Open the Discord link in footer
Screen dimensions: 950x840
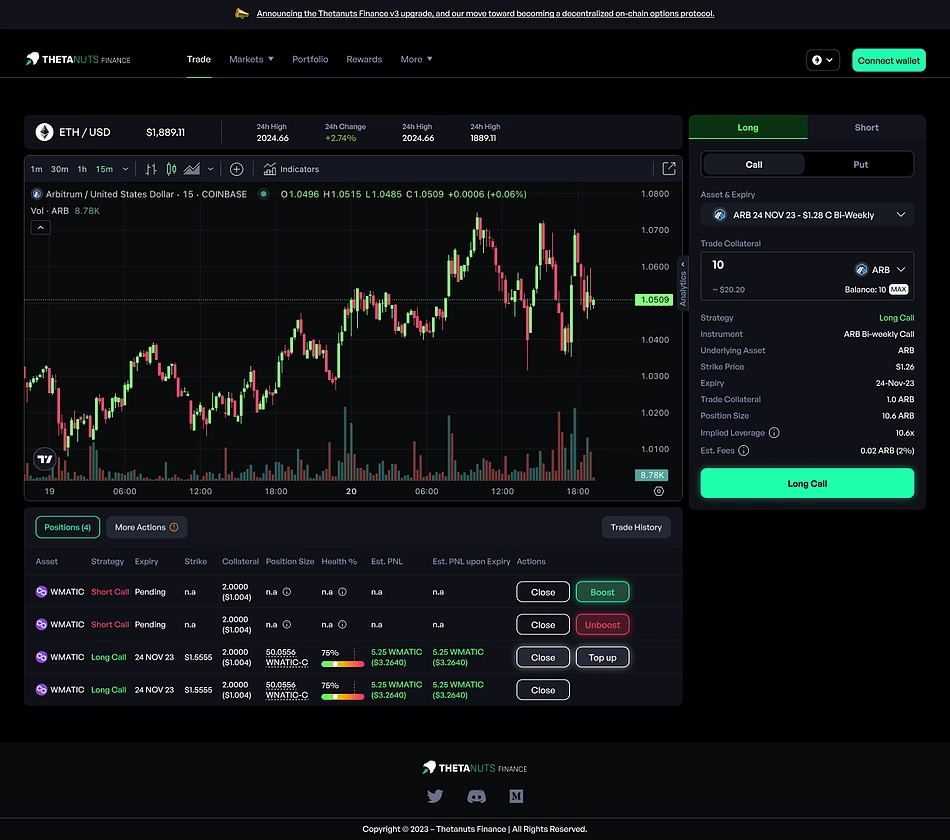point(477,796)
